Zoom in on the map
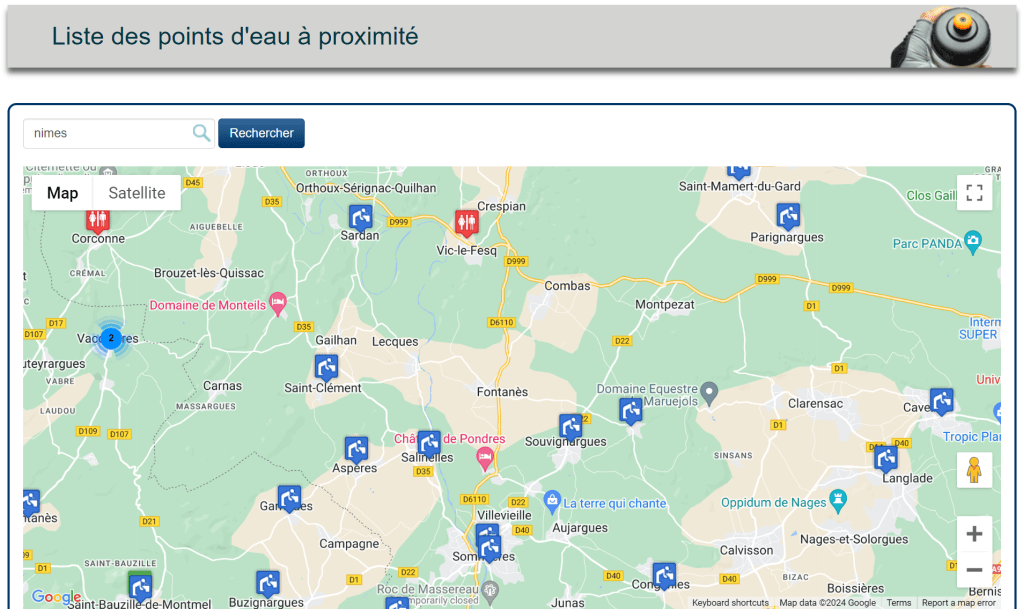 pos(974,534)
